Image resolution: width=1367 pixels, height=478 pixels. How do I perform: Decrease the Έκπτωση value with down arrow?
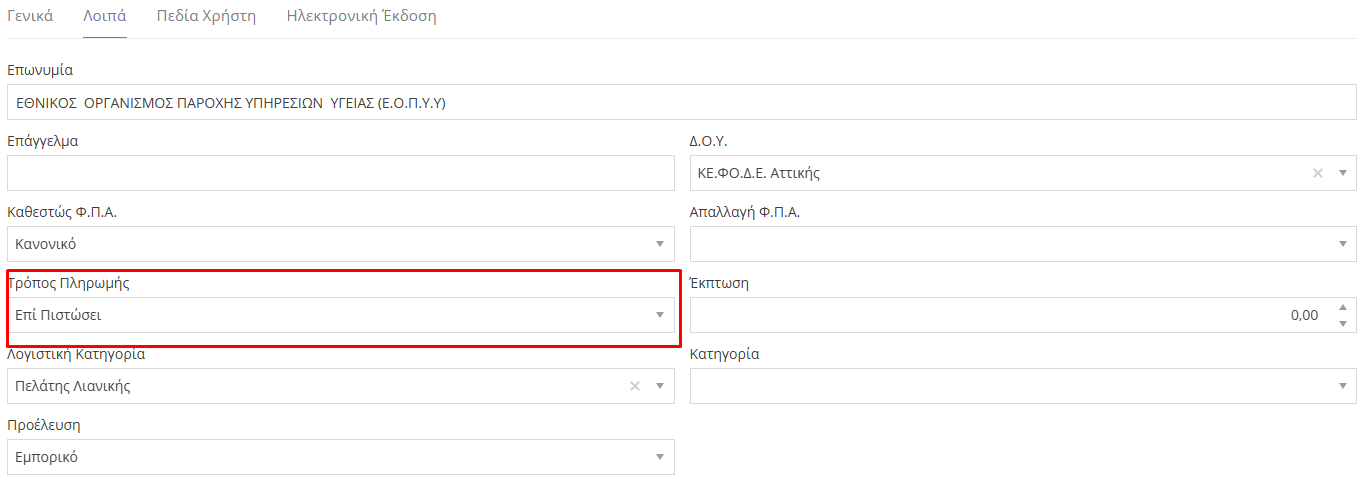click(x=1342, y=322)
